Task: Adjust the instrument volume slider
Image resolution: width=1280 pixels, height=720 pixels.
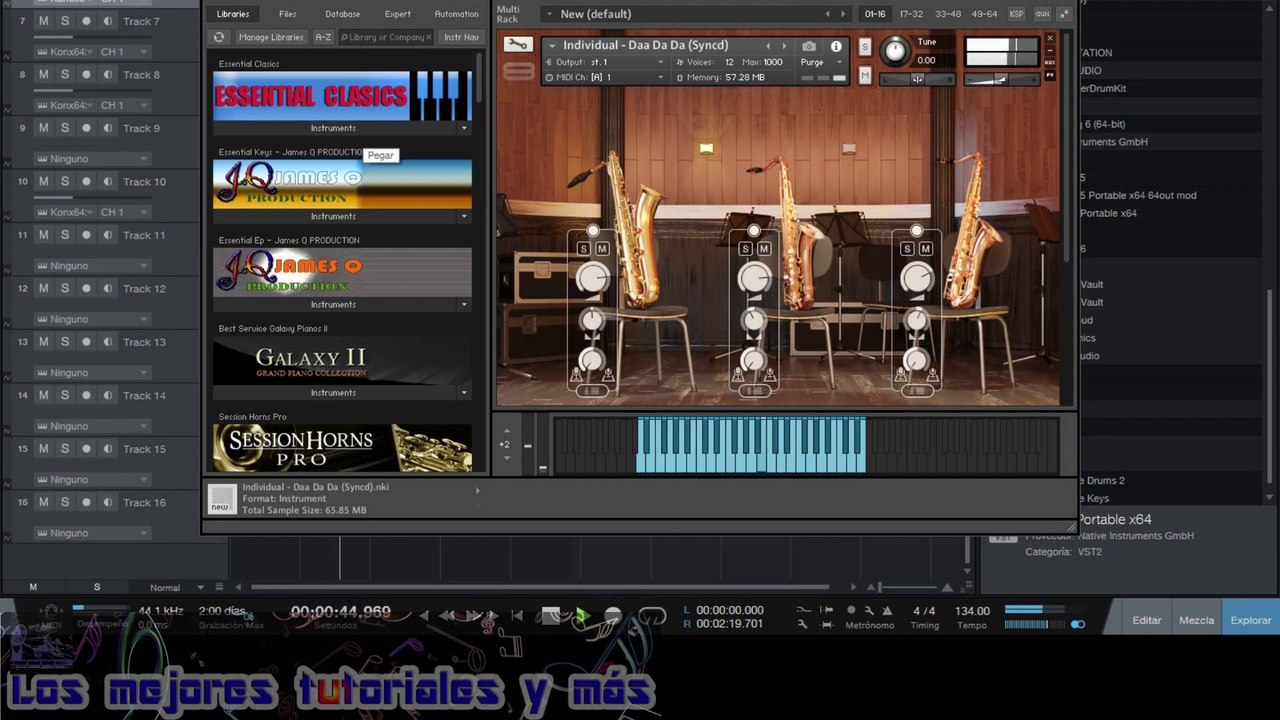Action: pyautogui.click(x=1002, y=79)
